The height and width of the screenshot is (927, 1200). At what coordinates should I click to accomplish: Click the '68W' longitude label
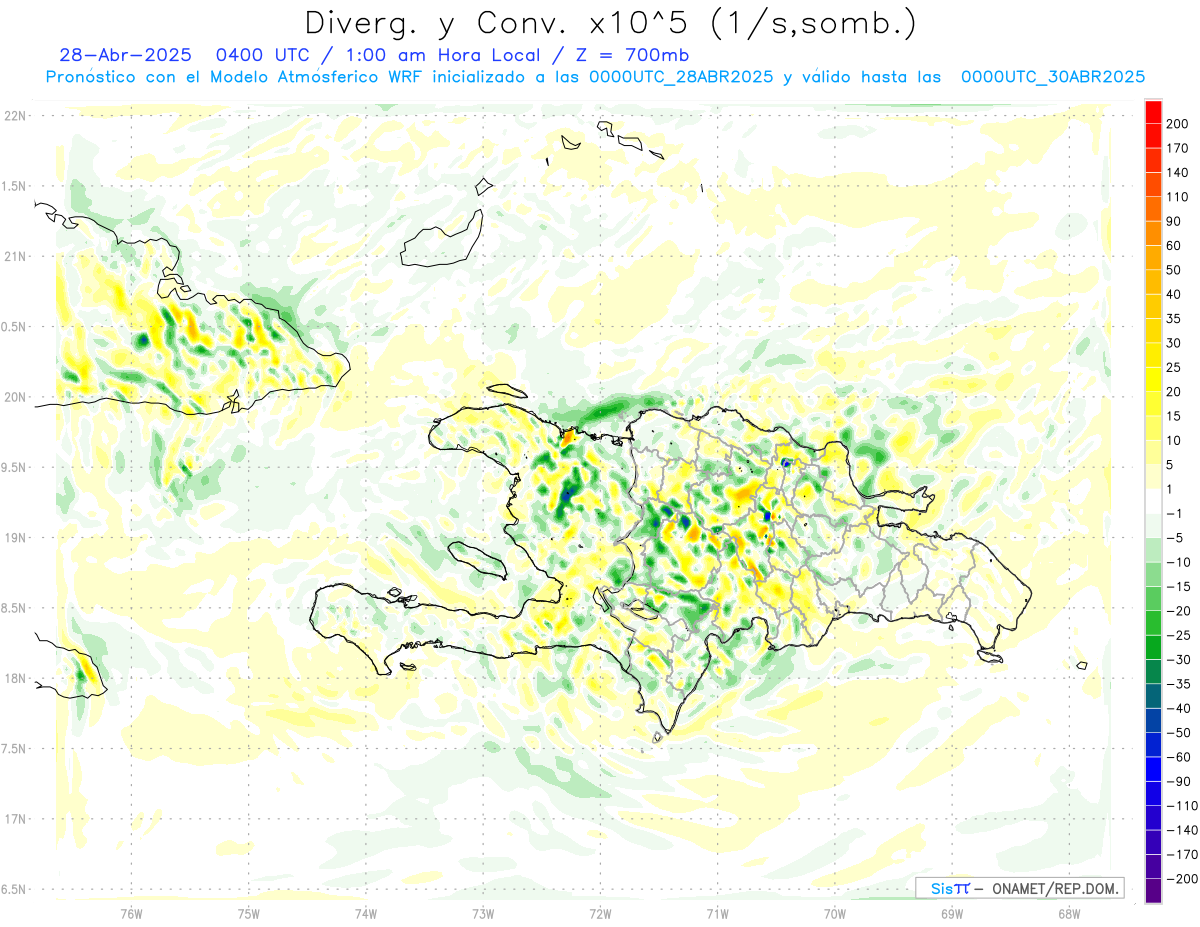pyautogui.click(x=1069, y=914)
